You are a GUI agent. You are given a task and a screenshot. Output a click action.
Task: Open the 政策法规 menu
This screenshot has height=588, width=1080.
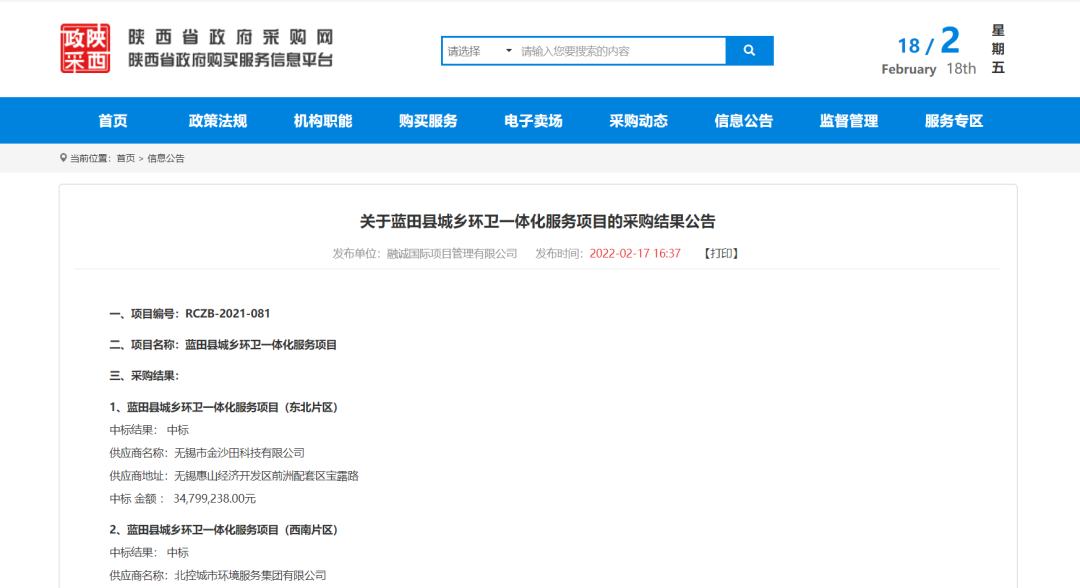[217, 121]
